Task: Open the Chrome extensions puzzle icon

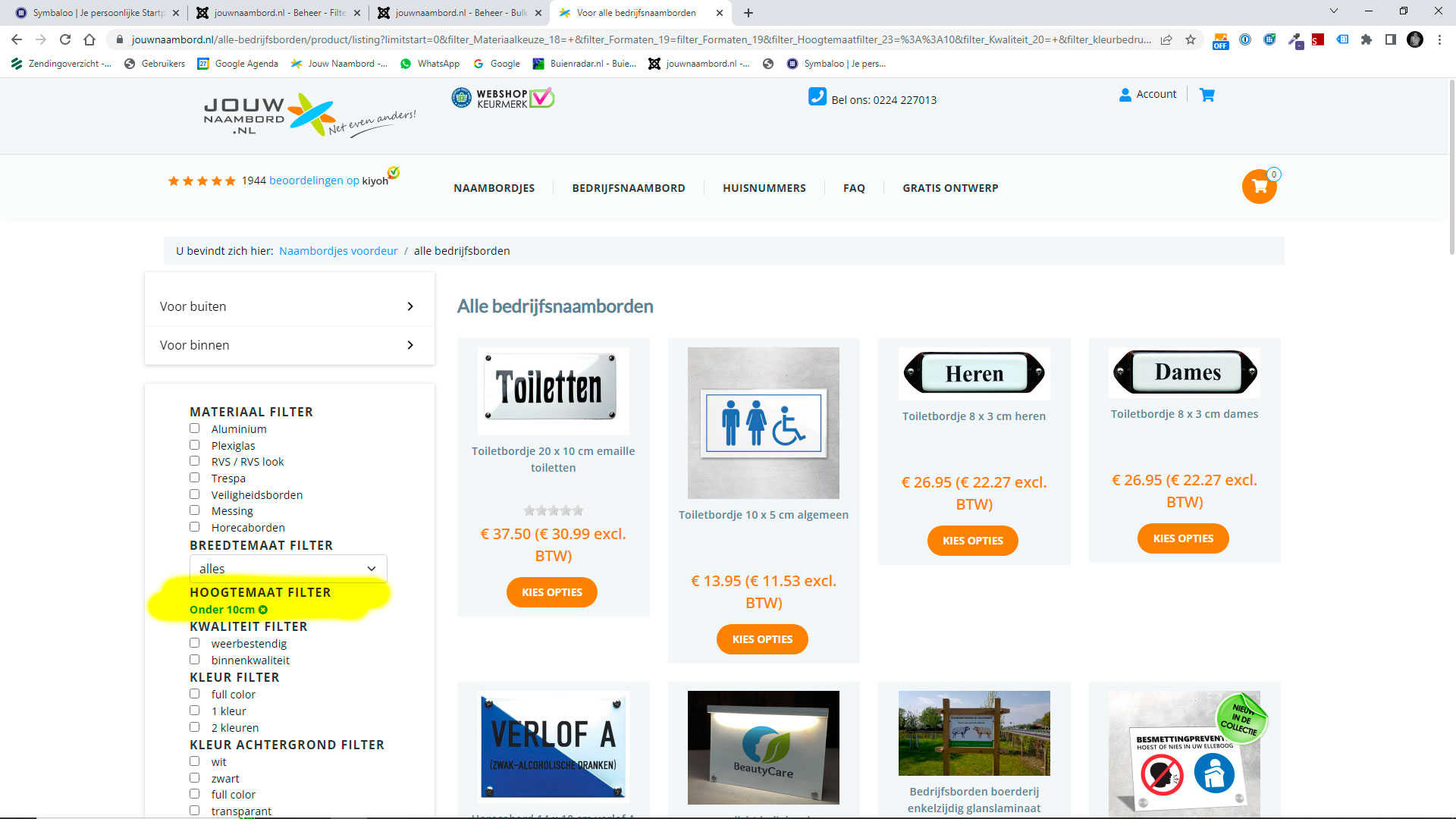Action: pyautogui.click(x=1366, y=39)
